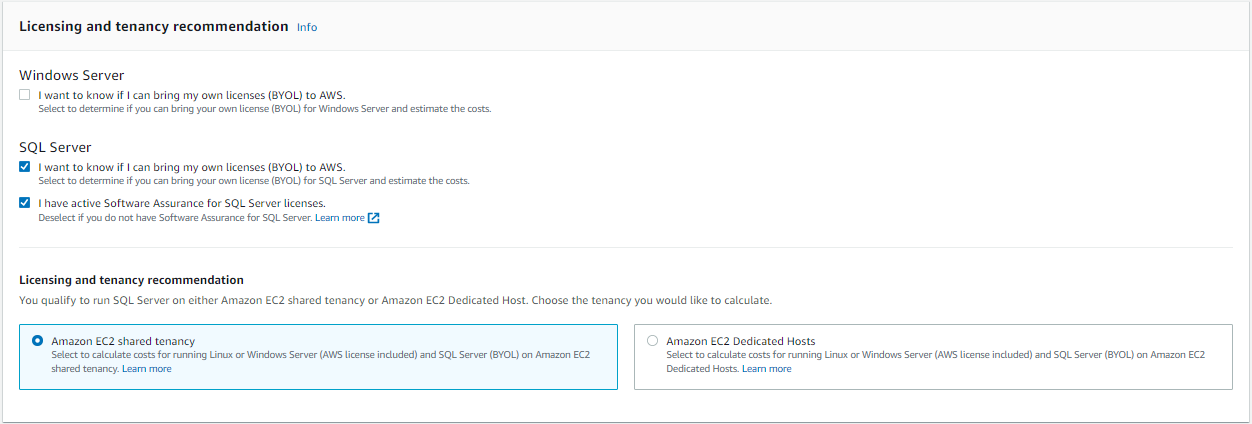1252x424 pixels.
Task: Select the Amazon EC2 shared tenancy radio button
Action: (x=38, y=341)
